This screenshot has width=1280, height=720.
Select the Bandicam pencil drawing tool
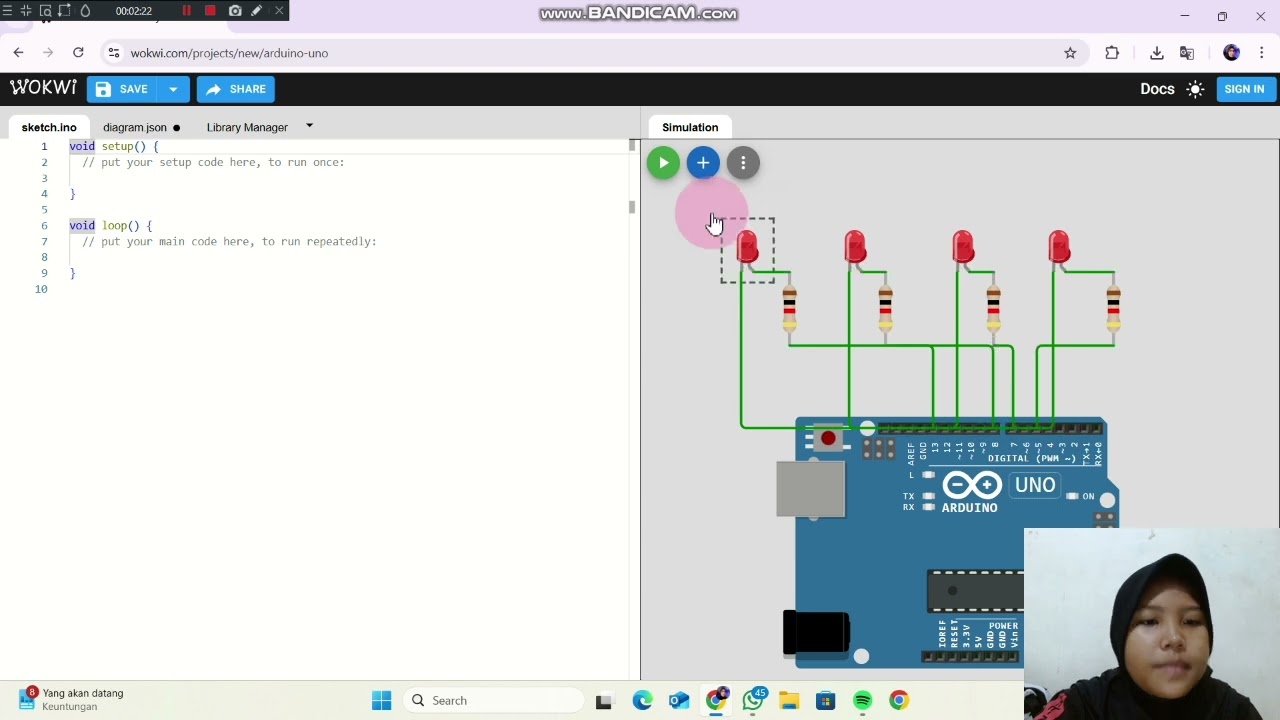[x=257, y=11]
